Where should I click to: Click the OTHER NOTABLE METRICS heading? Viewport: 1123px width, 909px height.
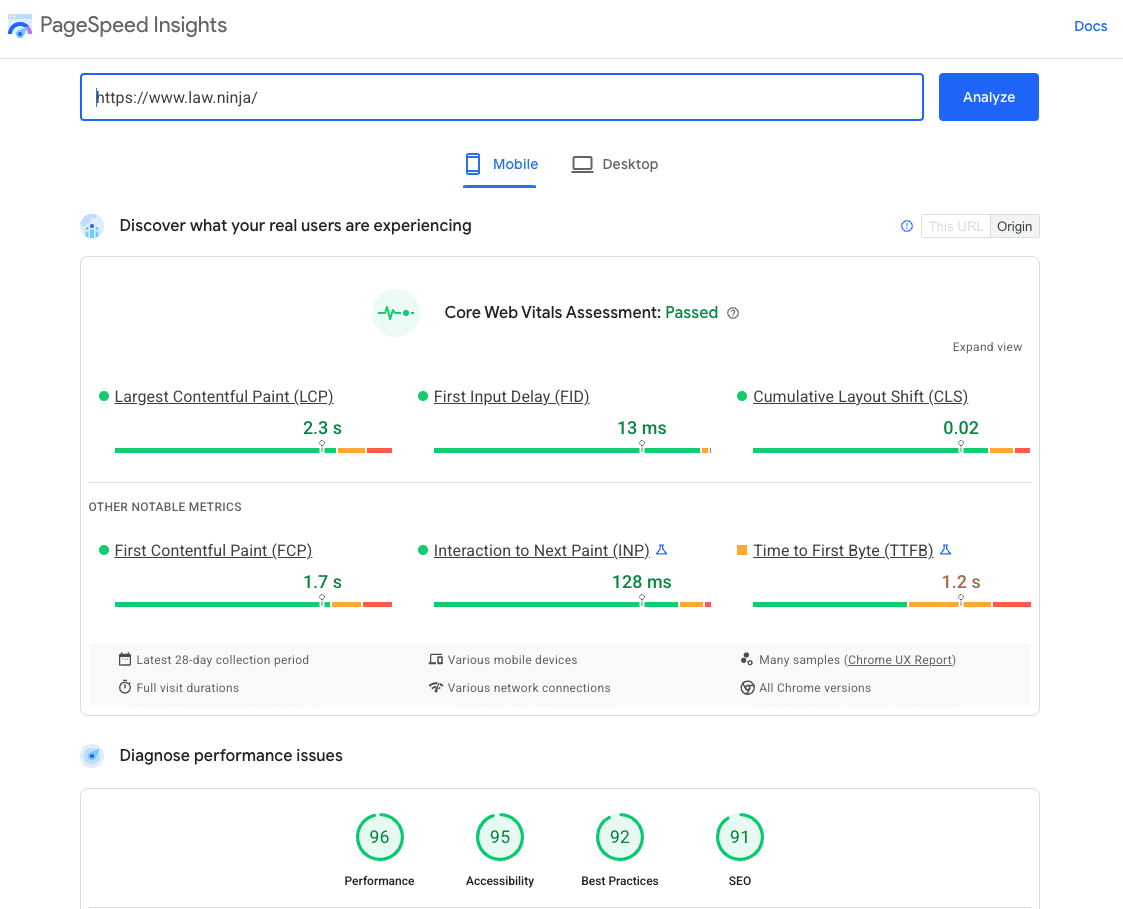[x=165, y=507]
